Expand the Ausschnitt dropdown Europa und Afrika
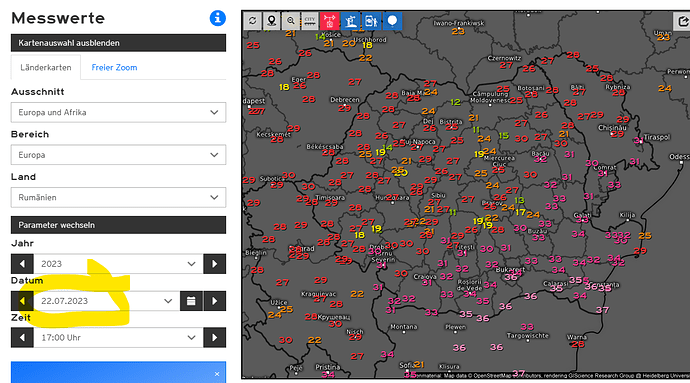Image resolution: width=690 pixels, height=383 pixels. pyautogui.click(x=118, y=112)
